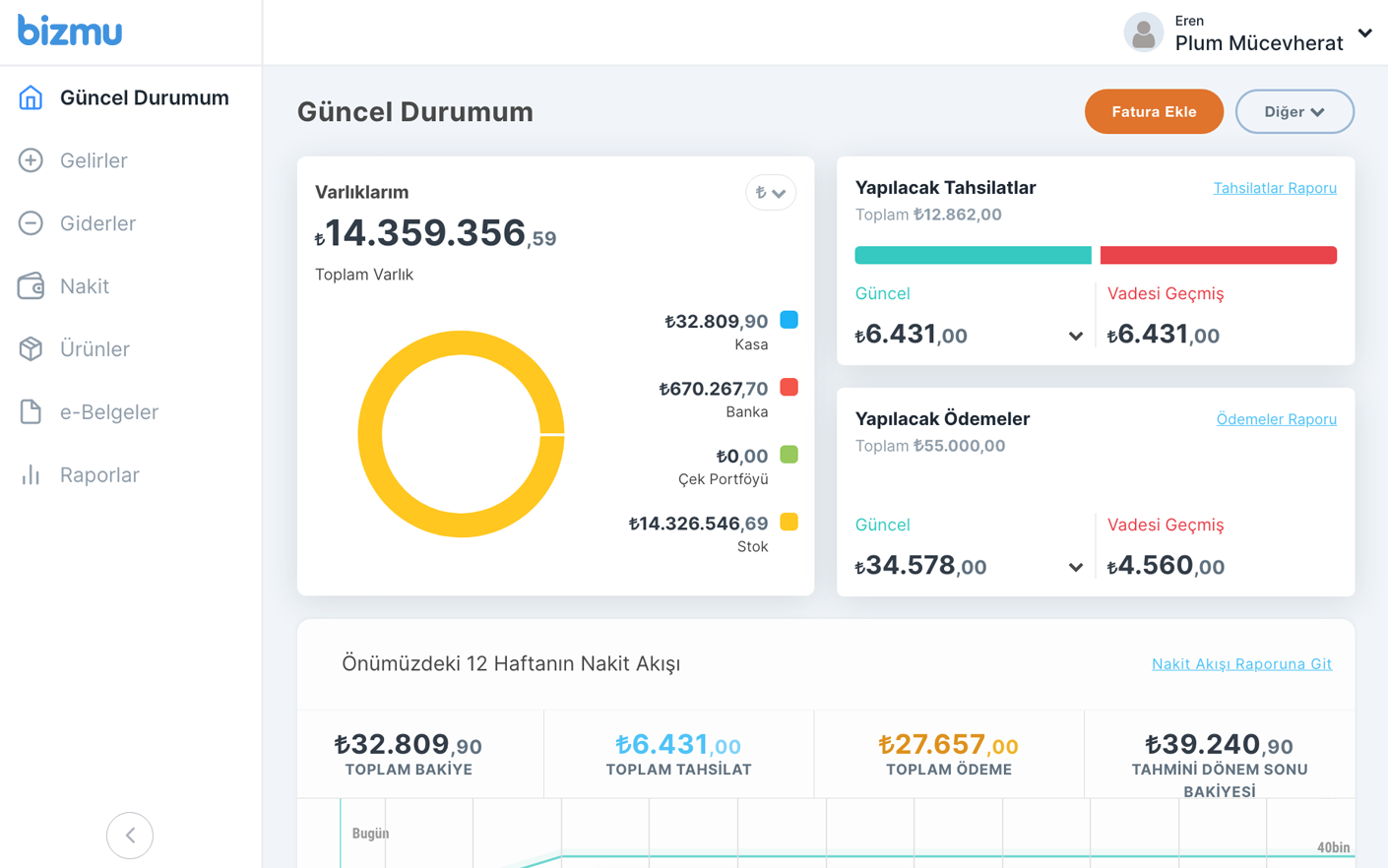This screenshot has width=1388, height=868.
Task: Open the Diğer dropdown
Action: tap(1294, 111)
